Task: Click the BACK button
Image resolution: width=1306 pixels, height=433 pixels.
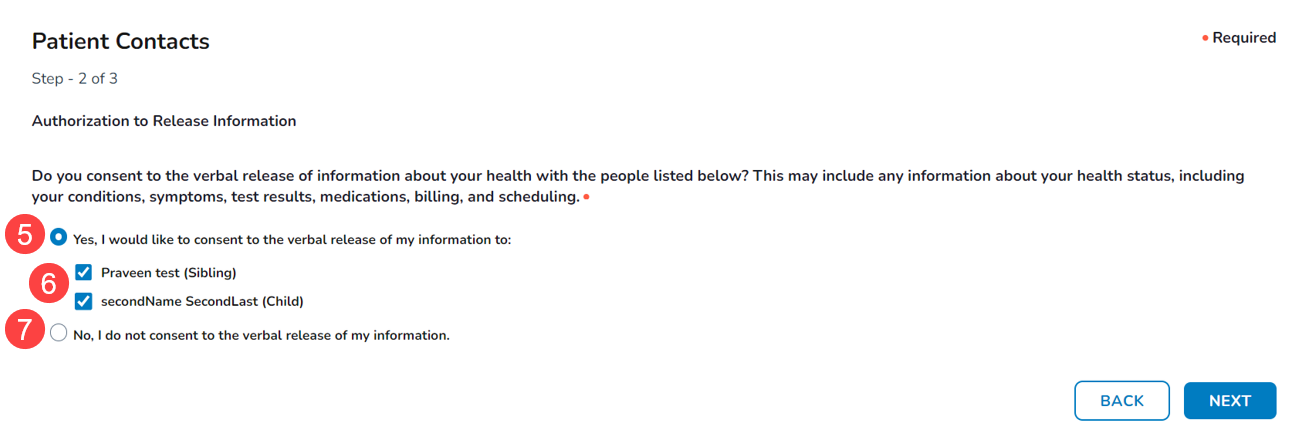Action: point(1121,400)
